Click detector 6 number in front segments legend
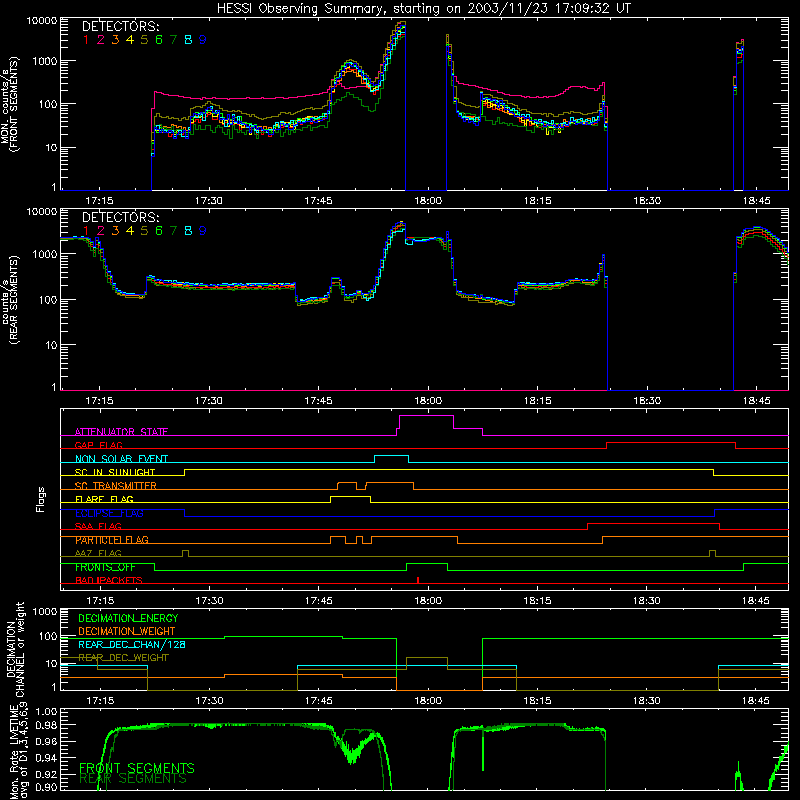The image size is (800, 800). point(159,39)
